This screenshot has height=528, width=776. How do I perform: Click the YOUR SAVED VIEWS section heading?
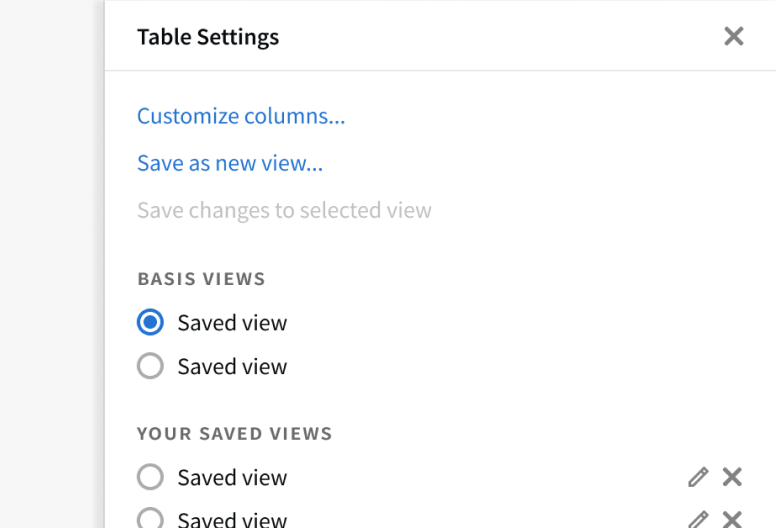234,434
